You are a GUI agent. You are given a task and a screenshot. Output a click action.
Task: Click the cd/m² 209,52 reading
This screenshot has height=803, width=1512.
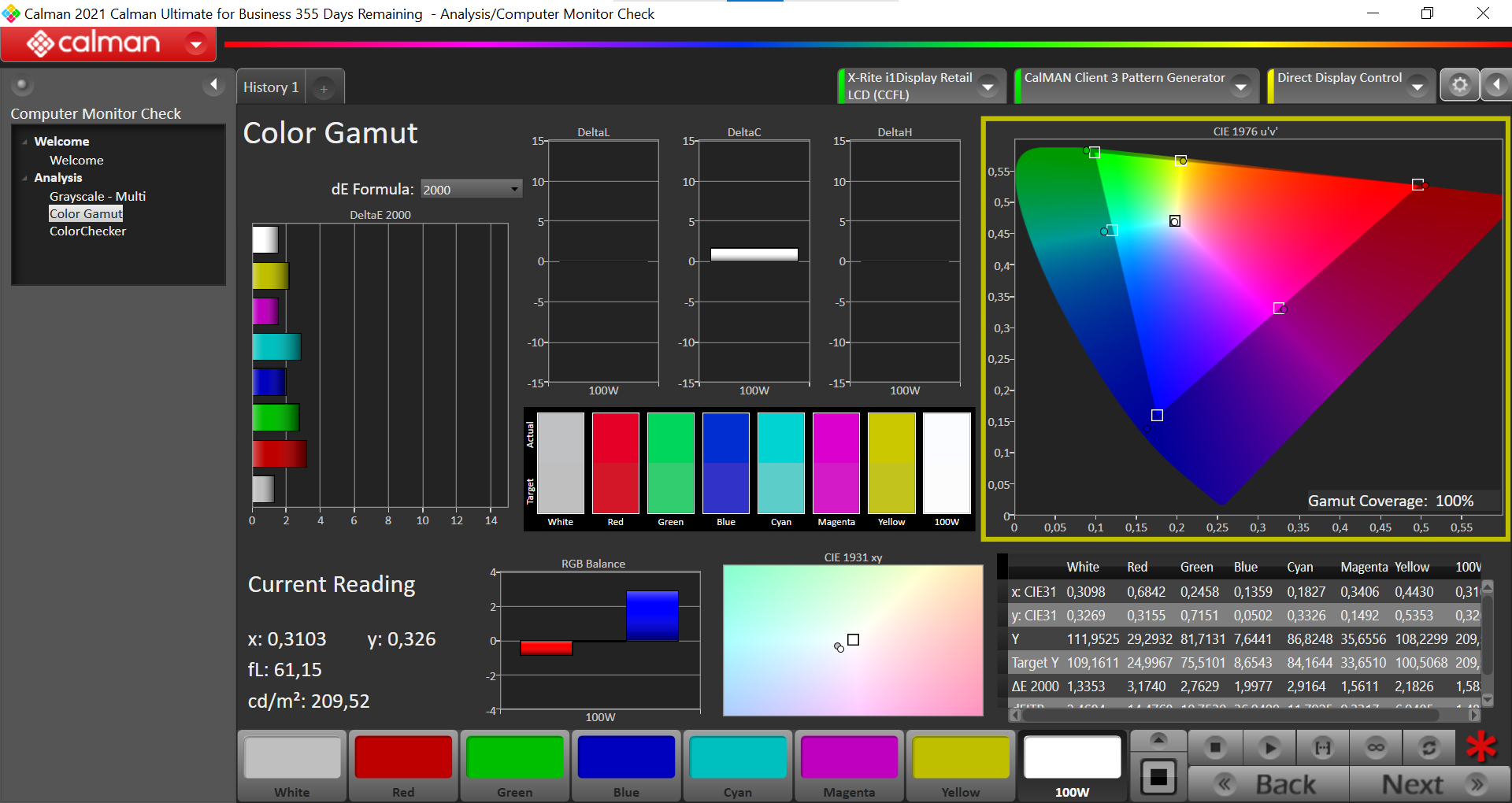click(x=309, y=701)
